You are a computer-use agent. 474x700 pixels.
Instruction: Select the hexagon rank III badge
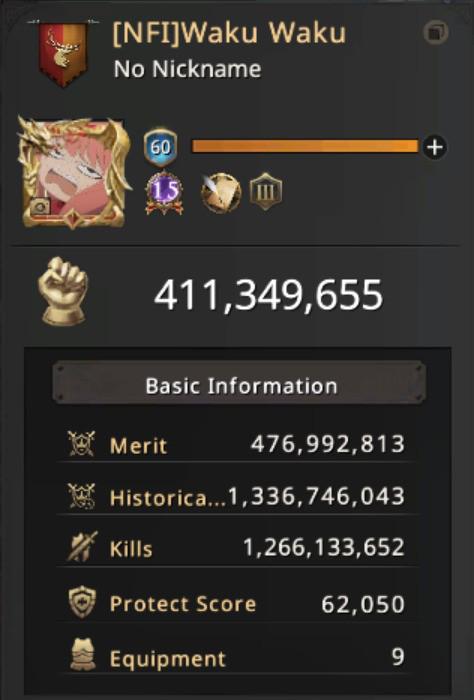[266, 192]
